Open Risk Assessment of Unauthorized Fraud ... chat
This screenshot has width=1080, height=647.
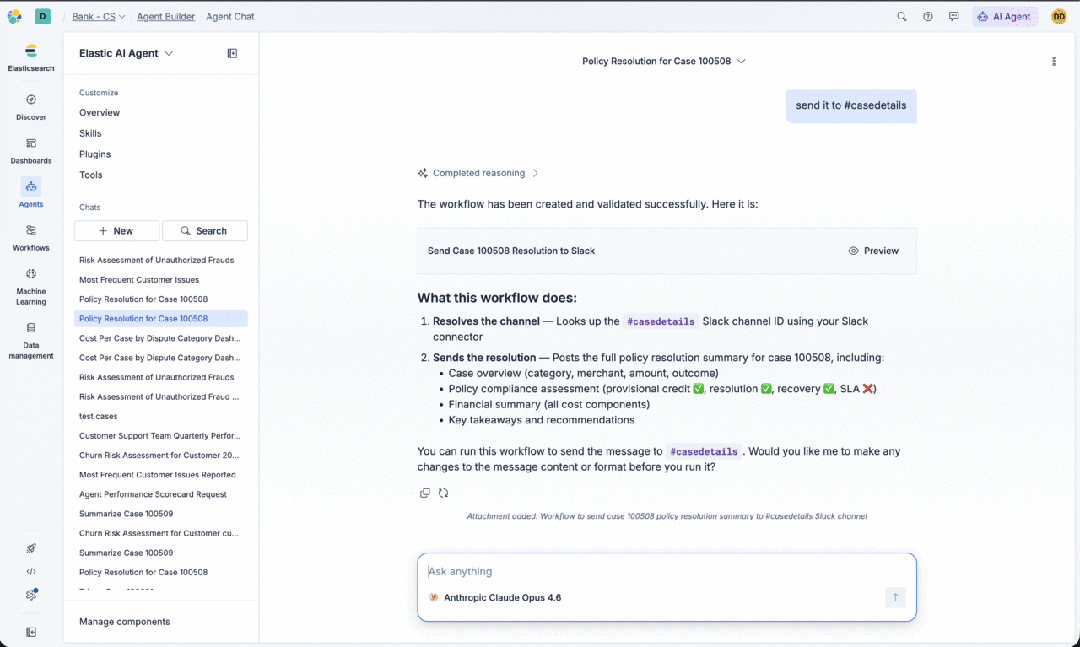pos(159,397)
